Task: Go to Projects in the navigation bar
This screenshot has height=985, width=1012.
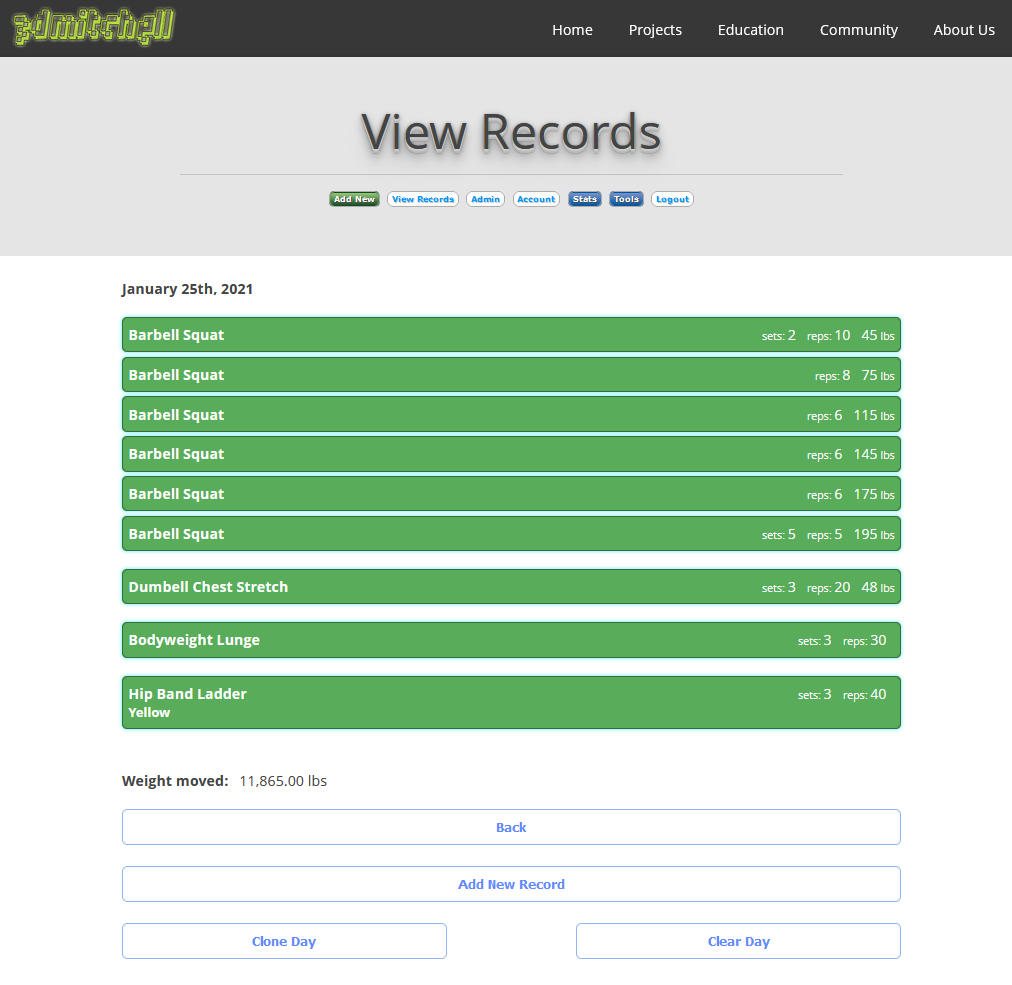Action: pos(655,30)
